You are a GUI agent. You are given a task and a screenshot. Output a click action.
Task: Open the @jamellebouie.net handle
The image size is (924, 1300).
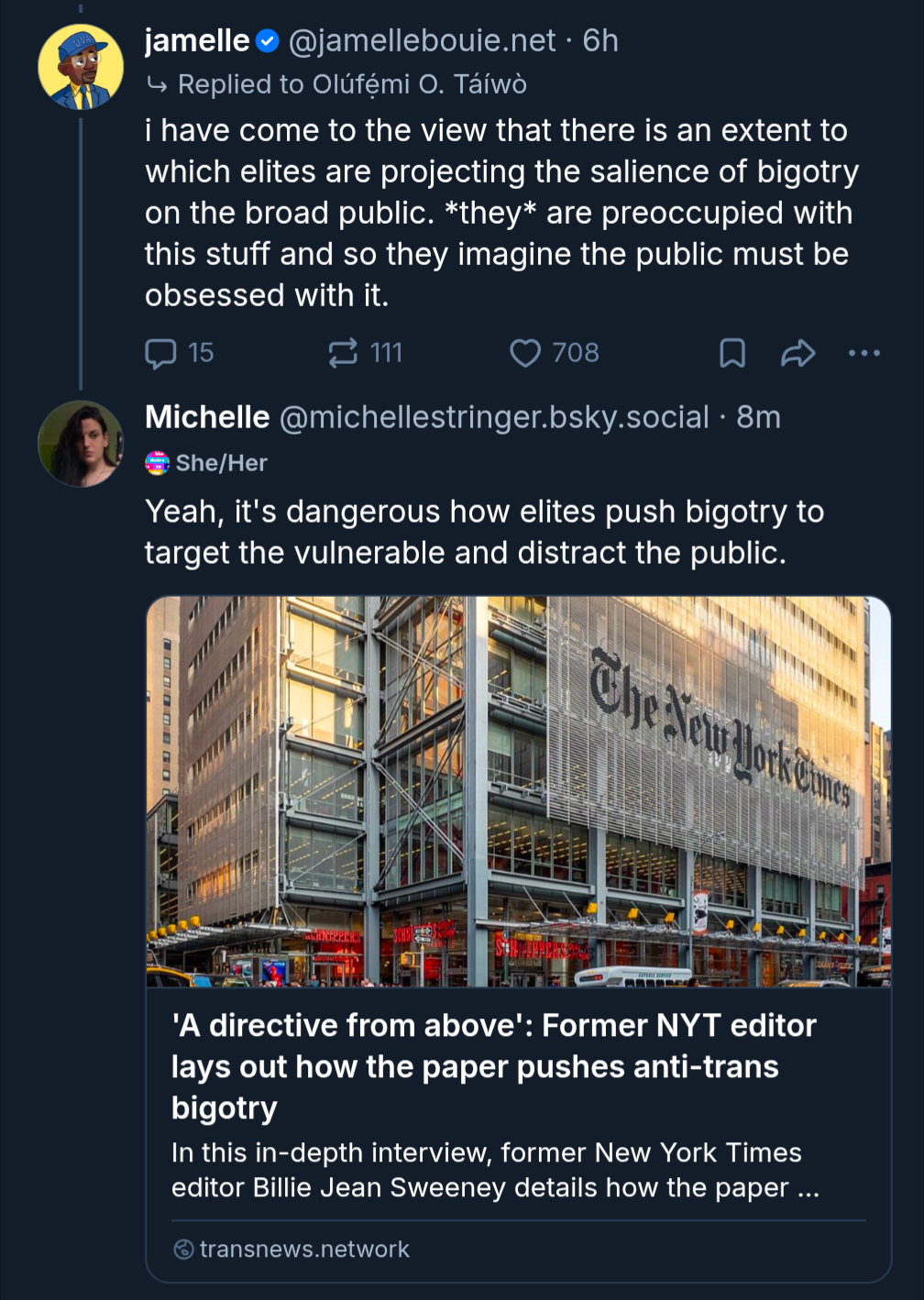coord(422,41)
